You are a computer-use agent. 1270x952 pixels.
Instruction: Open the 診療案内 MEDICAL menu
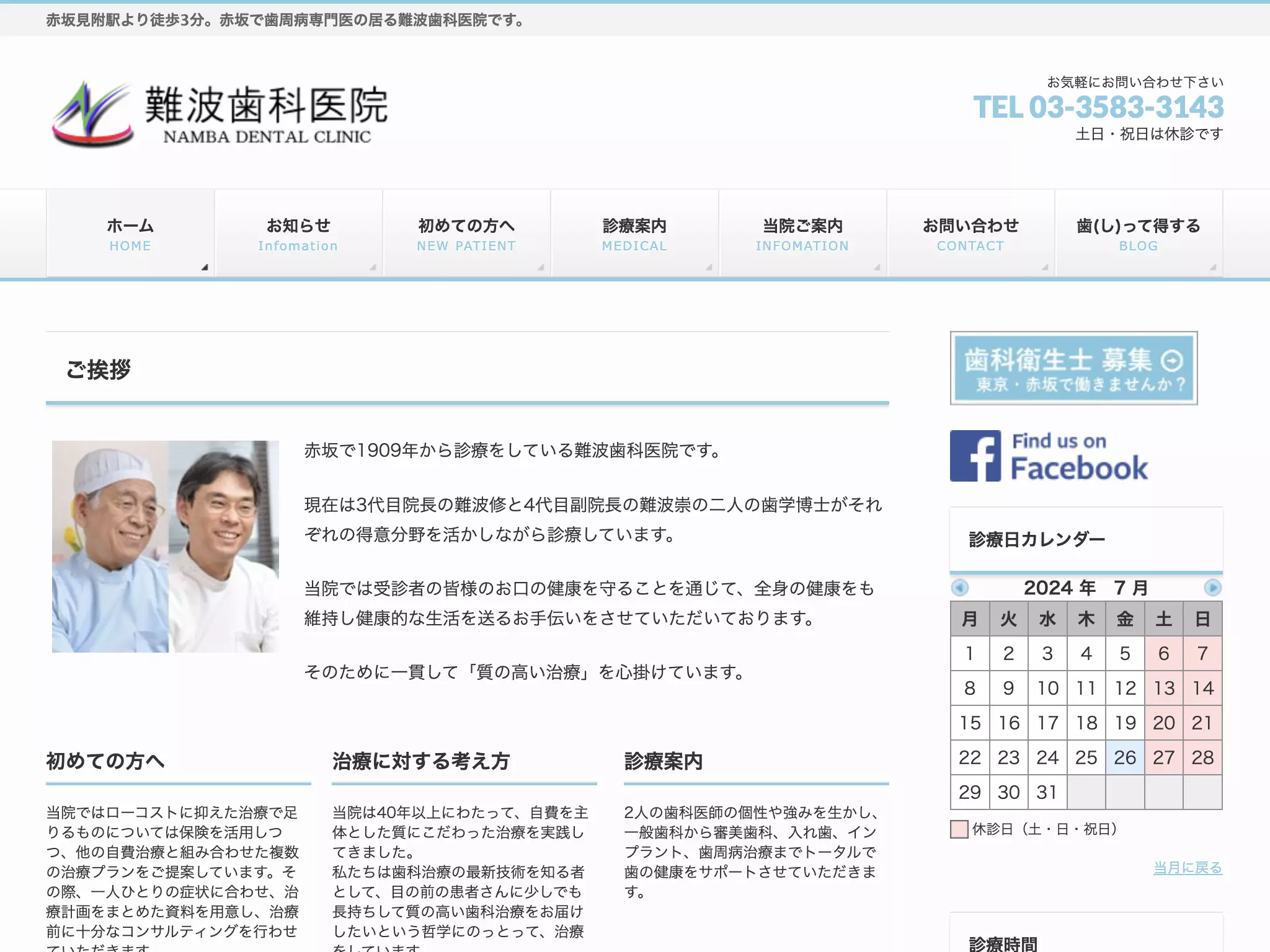pyautogui.click(x=634, y=234)
